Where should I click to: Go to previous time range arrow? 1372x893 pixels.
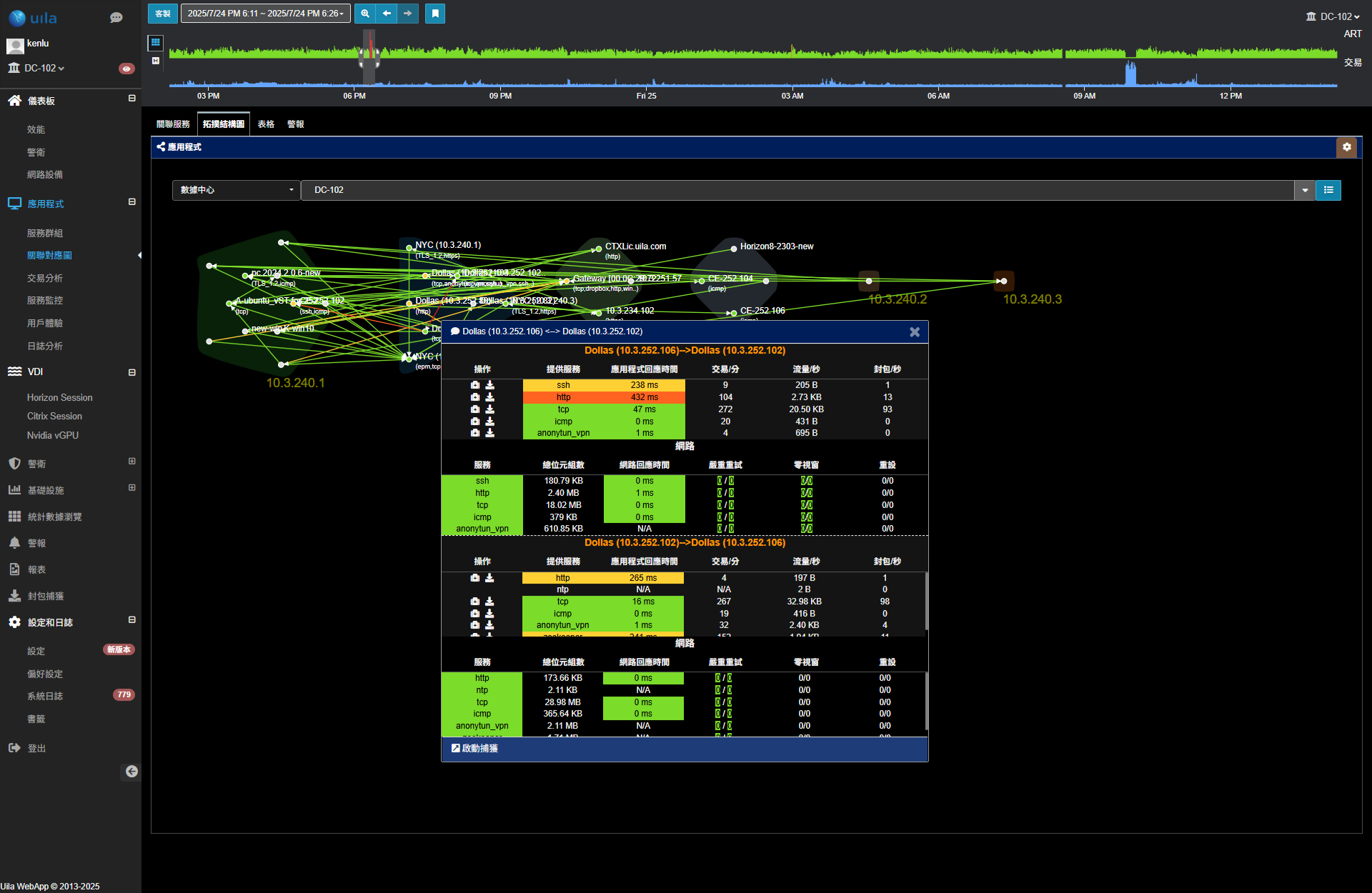coord(386,14)
